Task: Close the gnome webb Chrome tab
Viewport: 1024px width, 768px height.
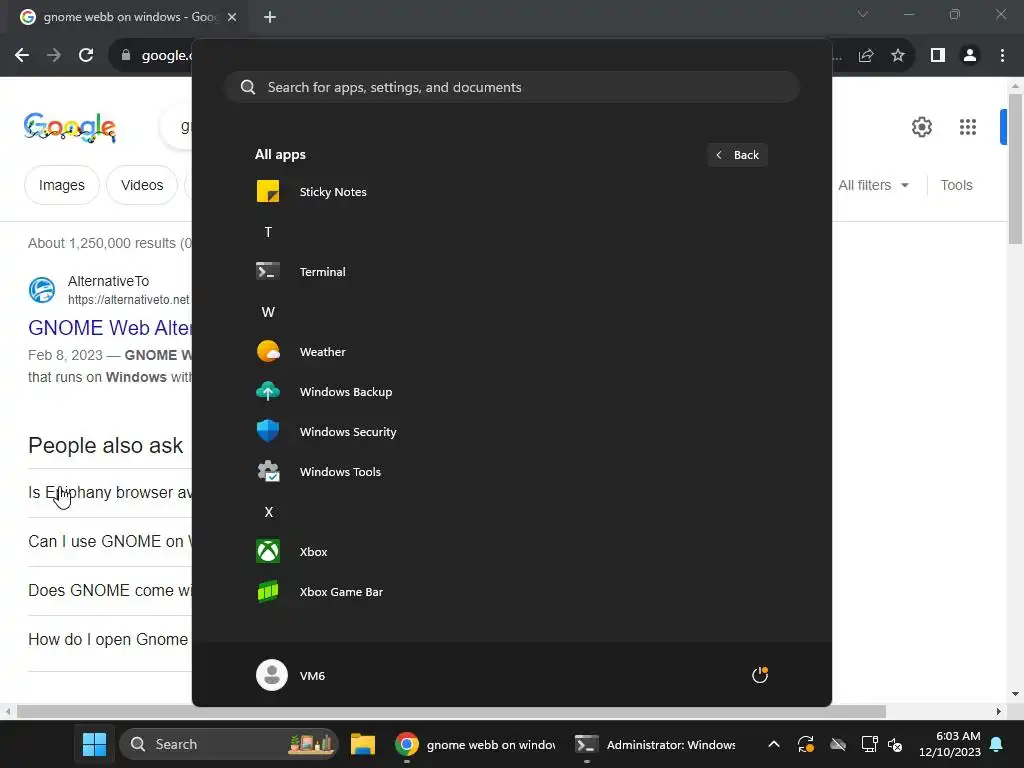Action: pos(232,17)
